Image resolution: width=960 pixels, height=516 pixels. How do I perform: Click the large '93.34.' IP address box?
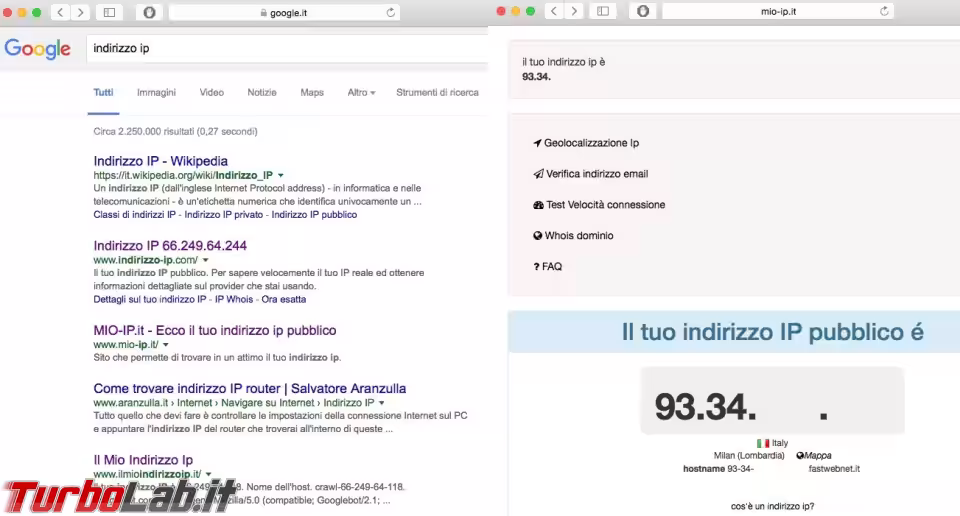tap(772, 401)
